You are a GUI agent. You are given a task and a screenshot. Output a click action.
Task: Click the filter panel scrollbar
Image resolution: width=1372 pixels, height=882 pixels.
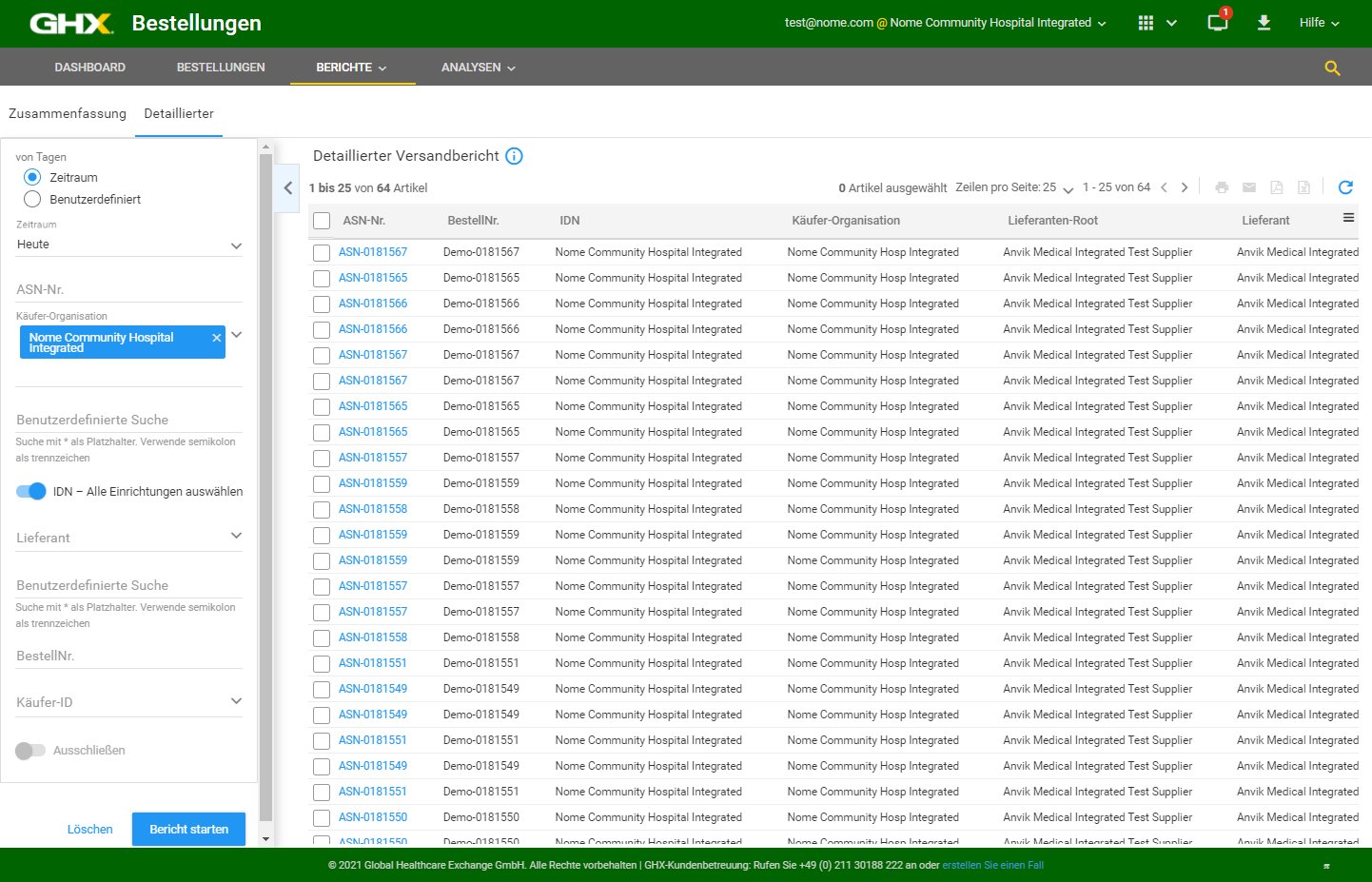(x=265, y=487)
